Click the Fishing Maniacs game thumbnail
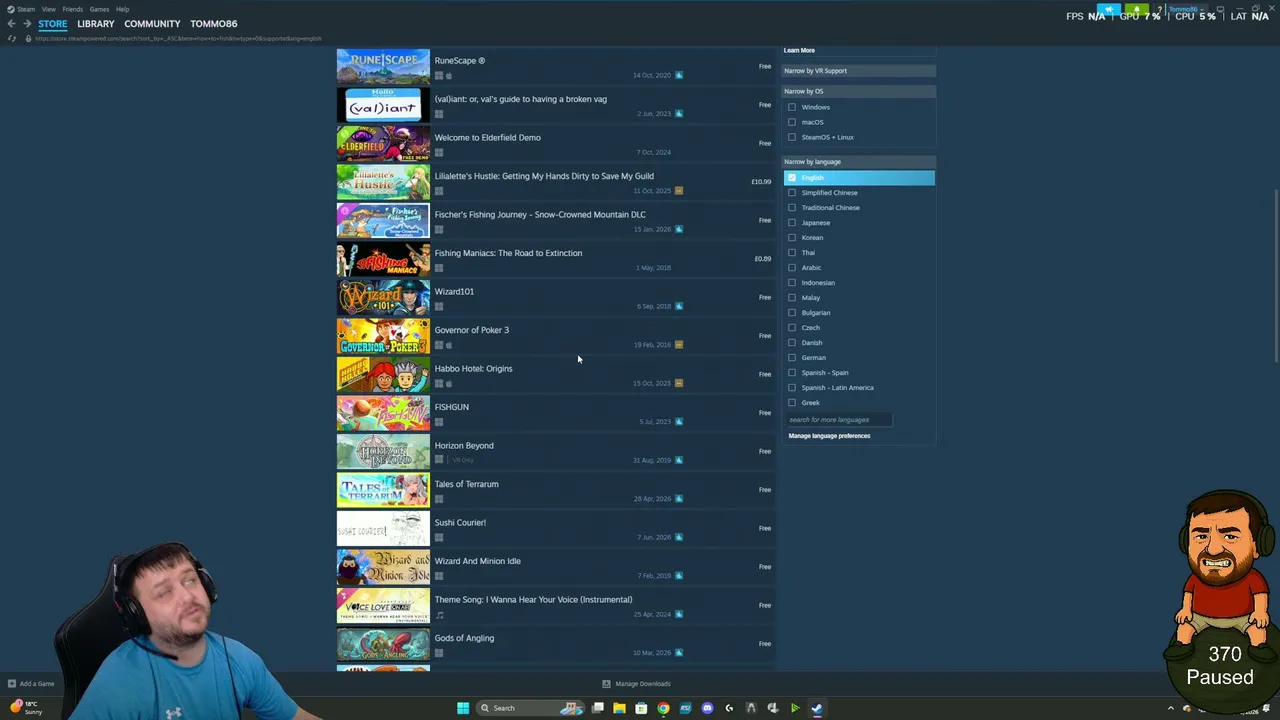This screenshot has width=1280, height=720. point(383,260)
